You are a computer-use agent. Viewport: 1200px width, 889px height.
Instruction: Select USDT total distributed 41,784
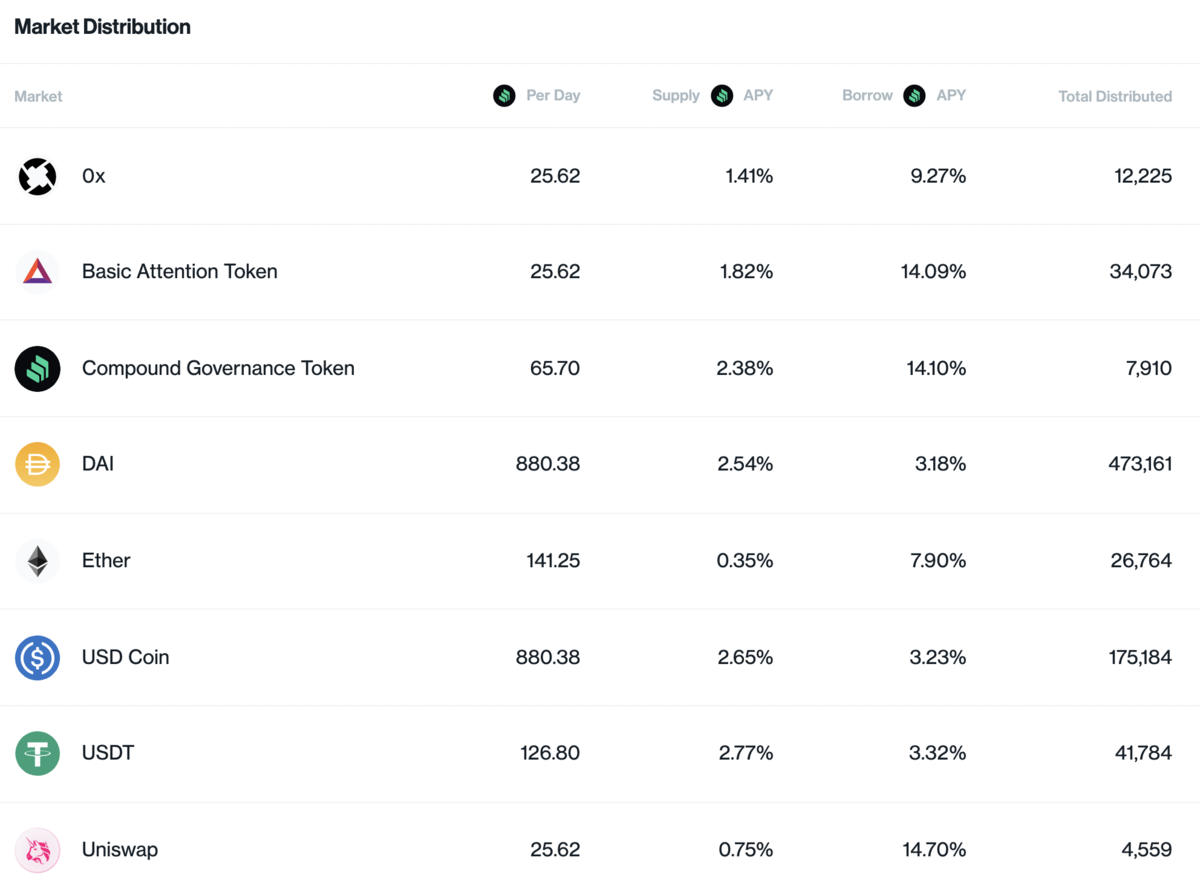tap(1142, 753)
